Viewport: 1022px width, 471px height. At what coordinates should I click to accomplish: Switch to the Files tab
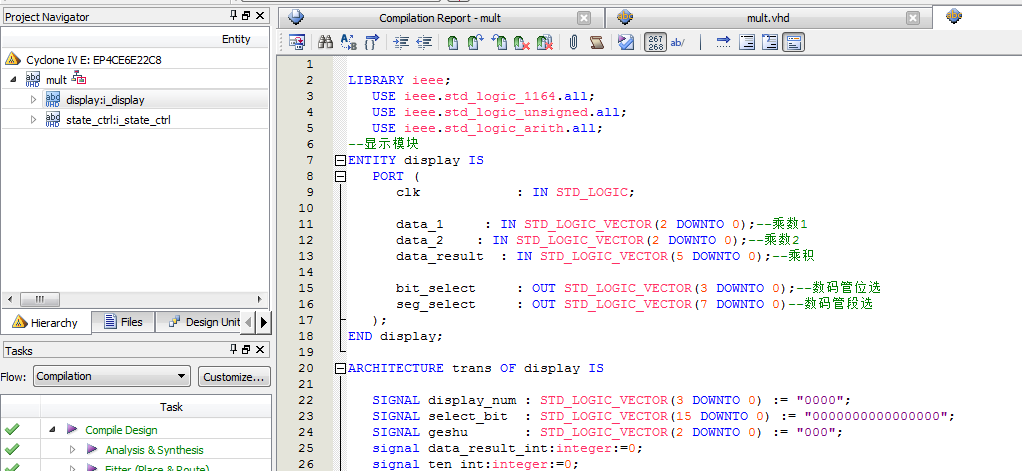point(122,322)
